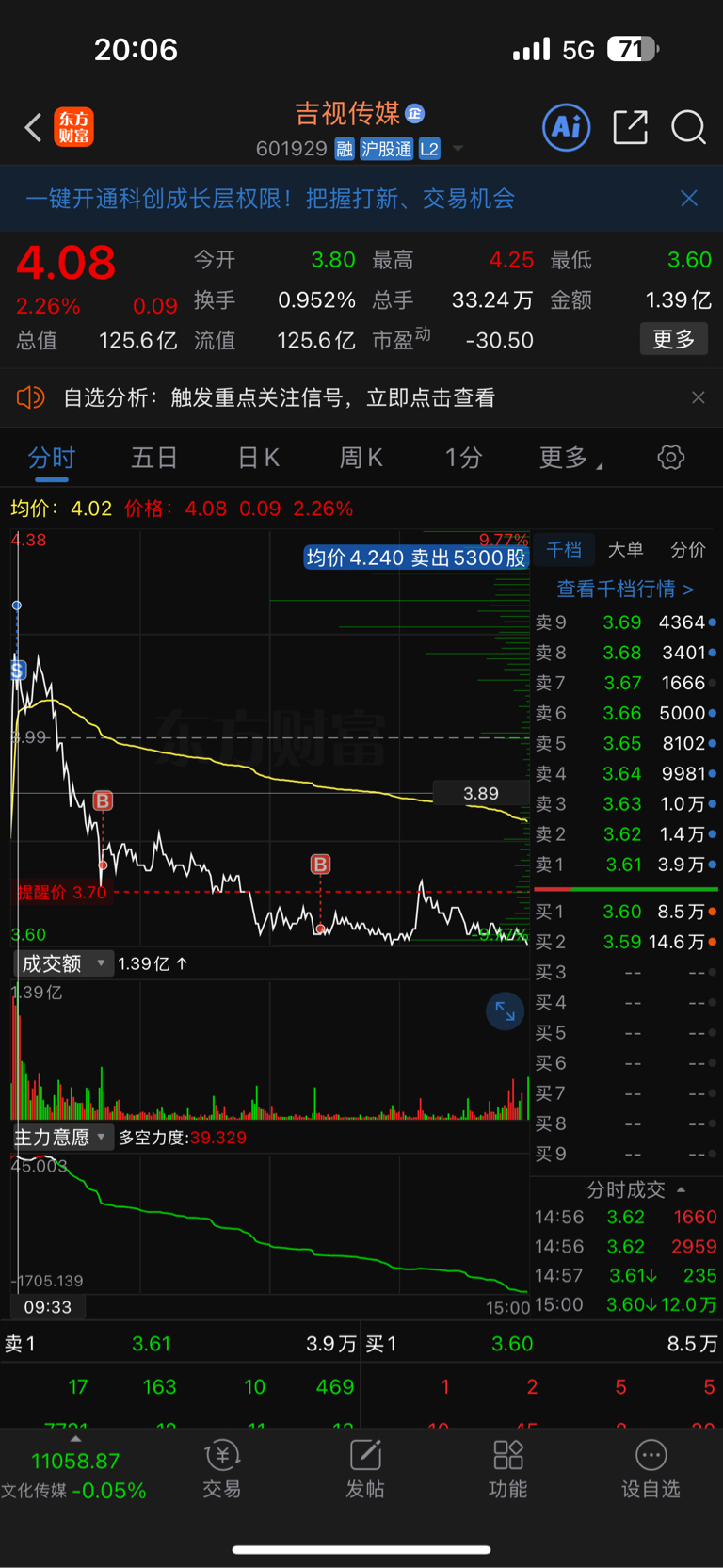Viewport: 723px width, 1568px height.
Task: Tap the 买1 3.60 order row
Action: (626, 912)
